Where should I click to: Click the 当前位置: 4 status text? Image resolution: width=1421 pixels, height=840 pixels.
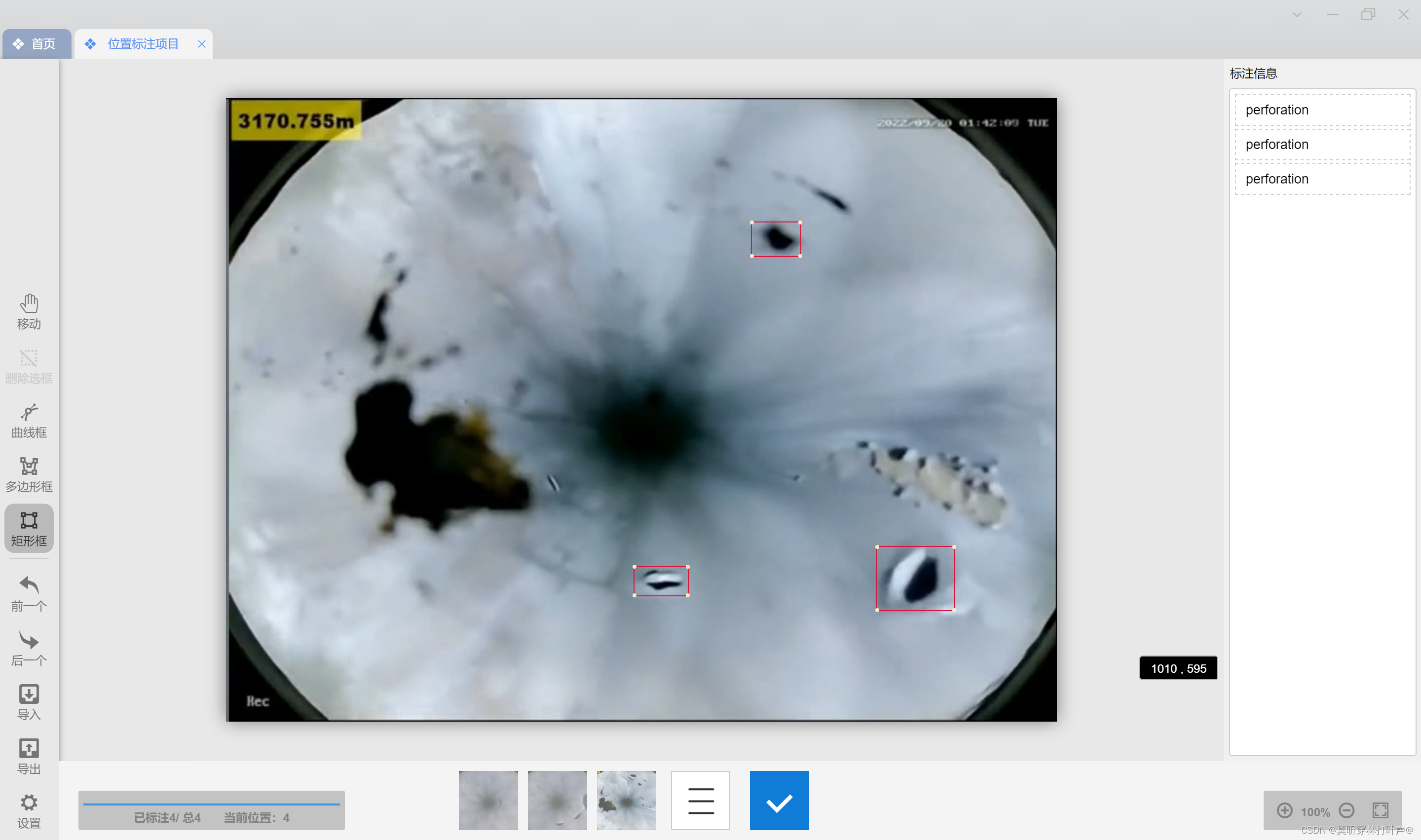pyautogui.click(x=257, y=818)
